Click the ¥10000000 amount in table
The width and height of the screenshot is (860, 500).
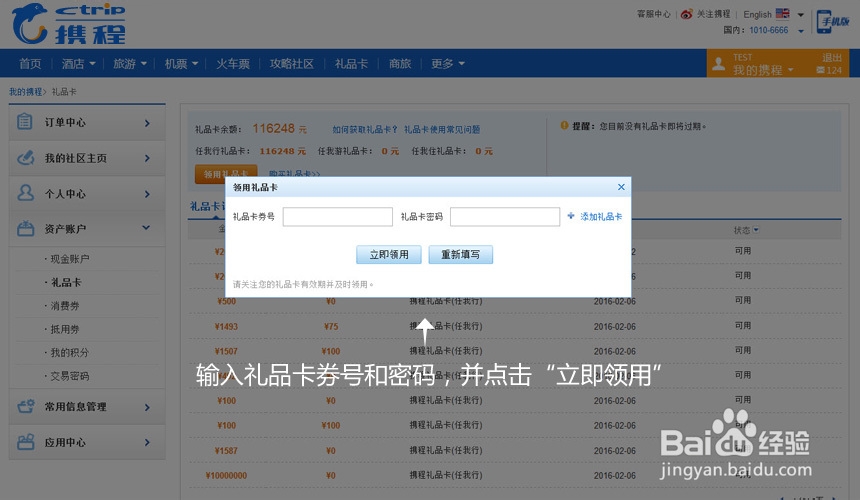(226, 475)
